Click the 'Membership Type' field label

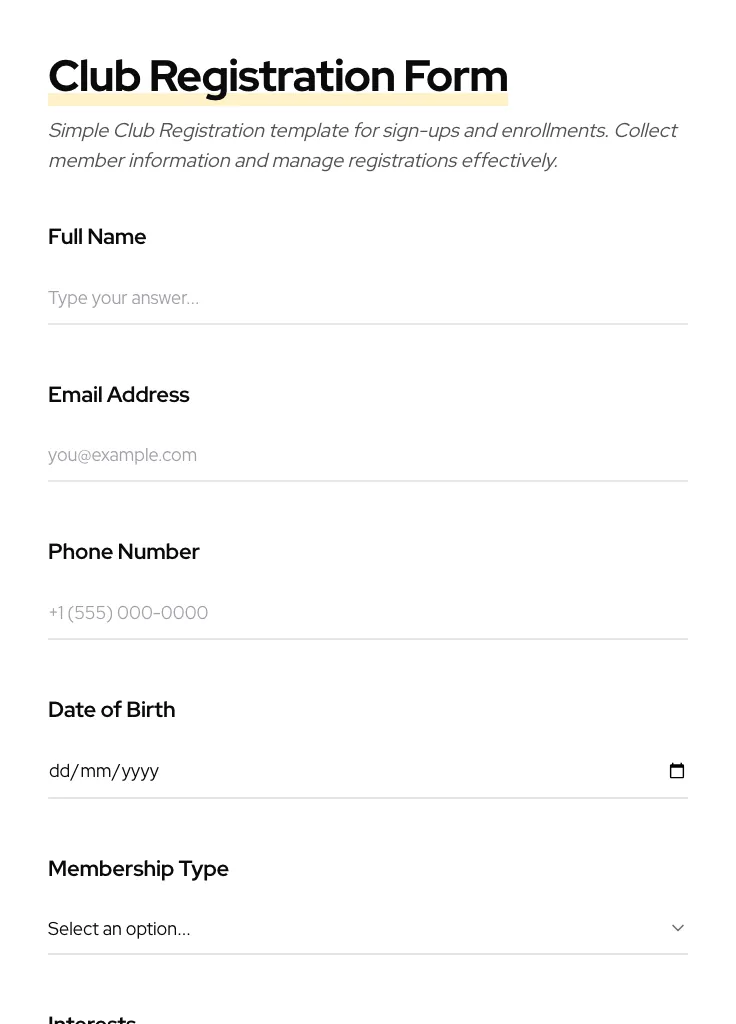pos(138,869)
